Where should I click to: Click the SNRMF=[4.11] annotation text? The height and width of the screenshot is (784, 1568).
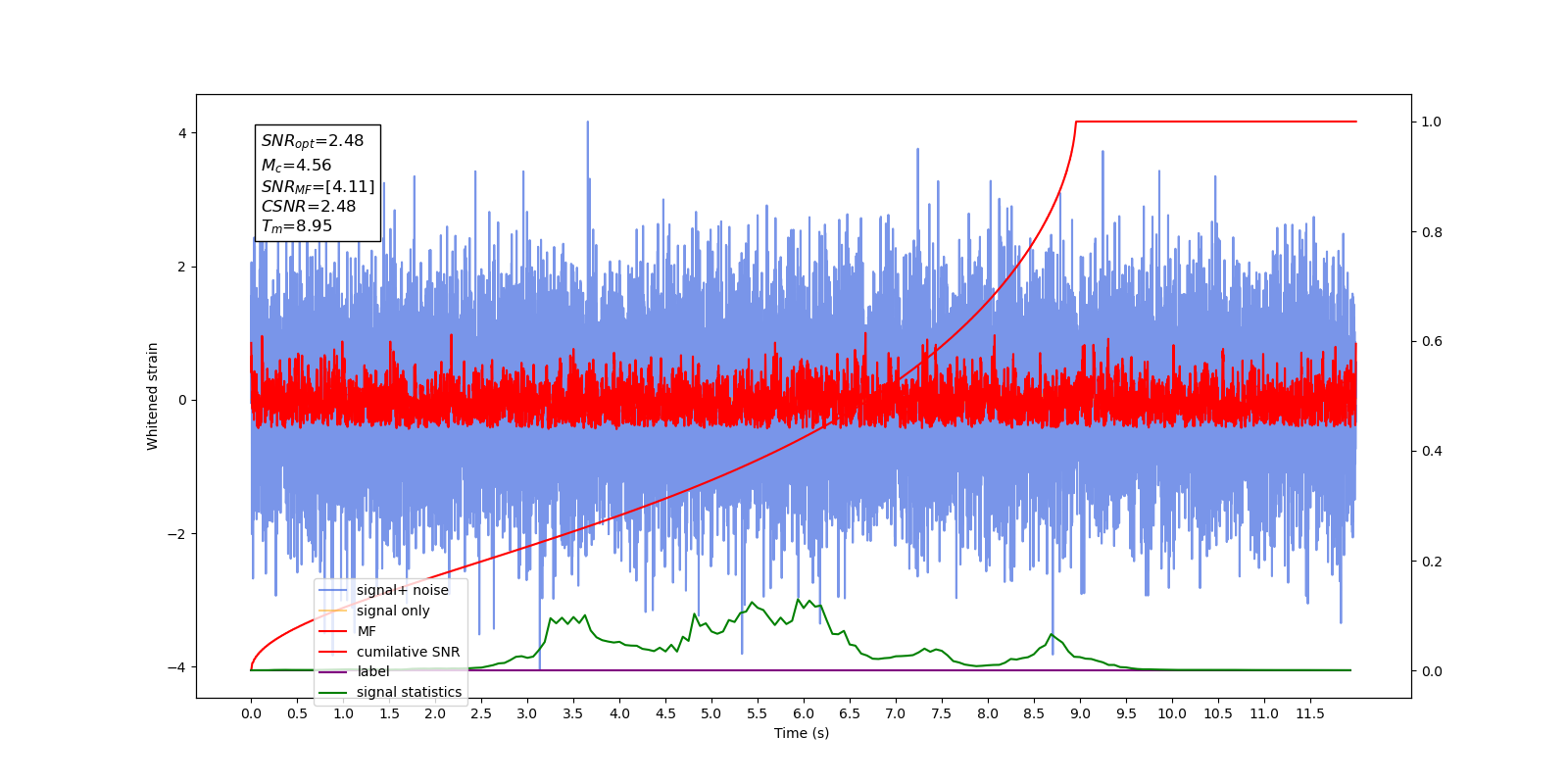pos(318,186)
